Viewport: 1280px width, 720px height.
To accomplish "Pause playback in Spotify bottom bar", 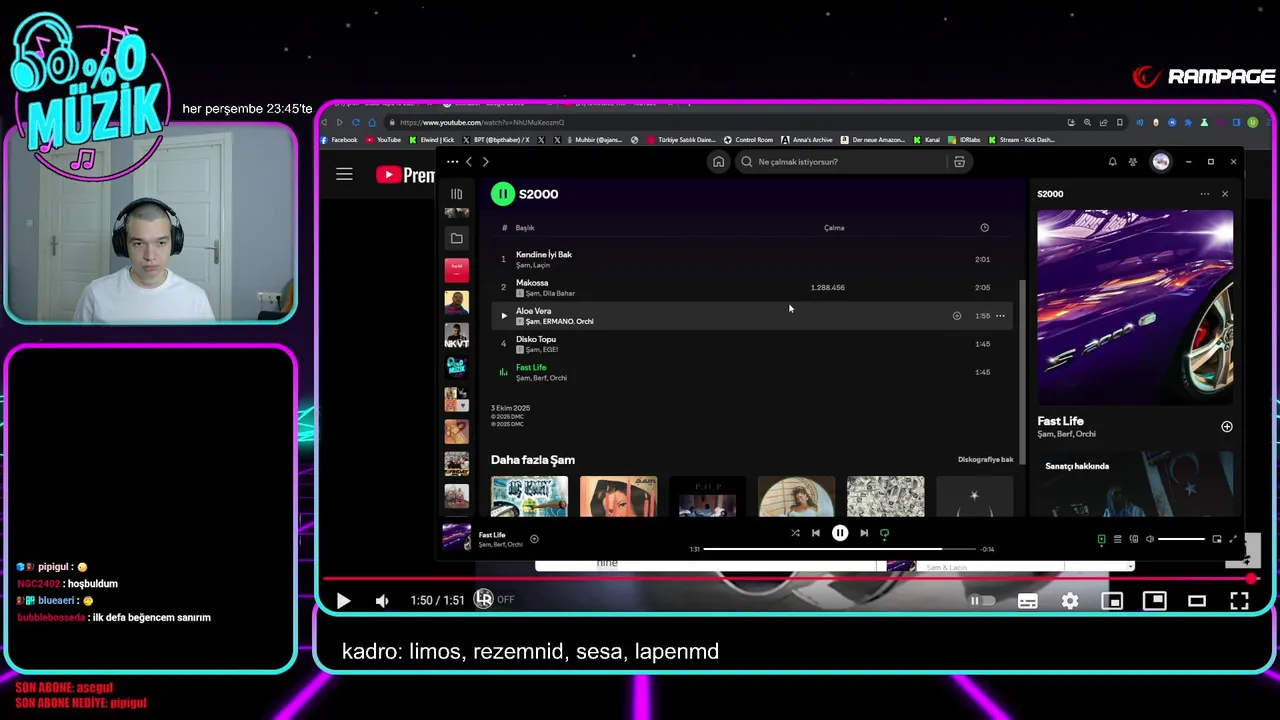I will (840, 533).
